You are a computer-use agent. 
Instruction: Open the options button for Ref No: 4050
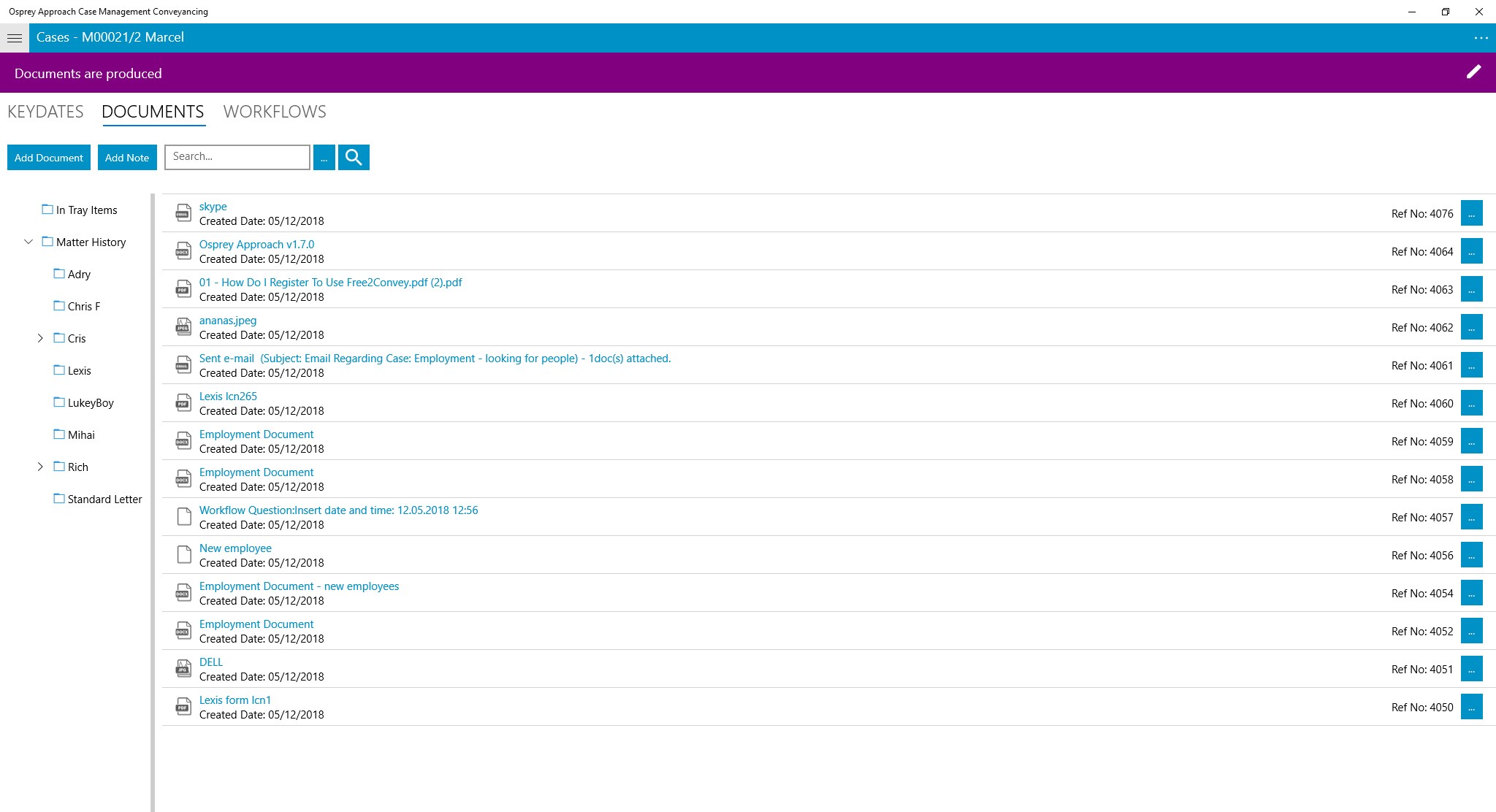1471,707
